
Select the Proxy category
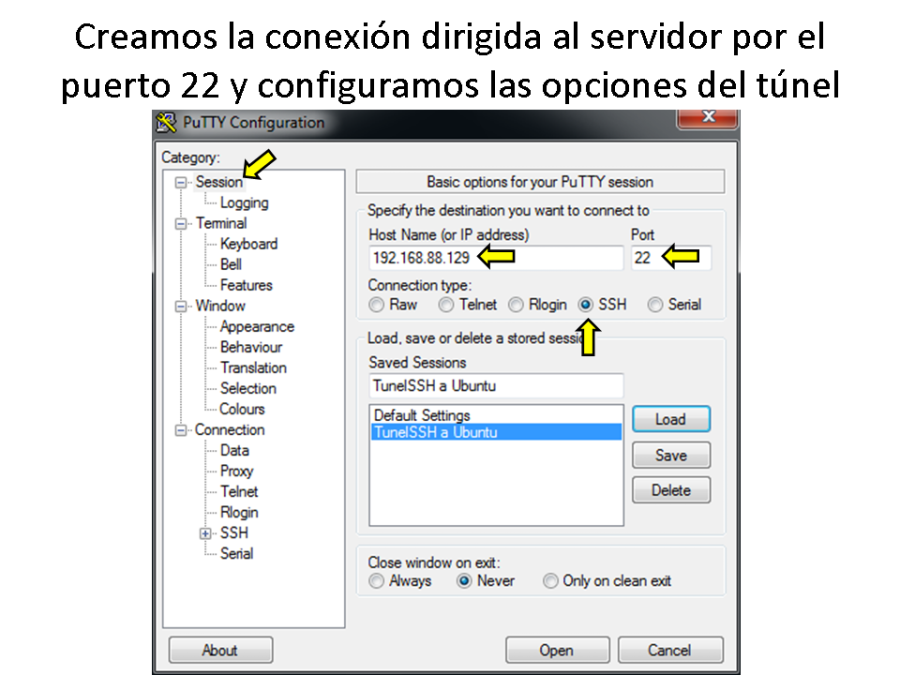(236, 471)
